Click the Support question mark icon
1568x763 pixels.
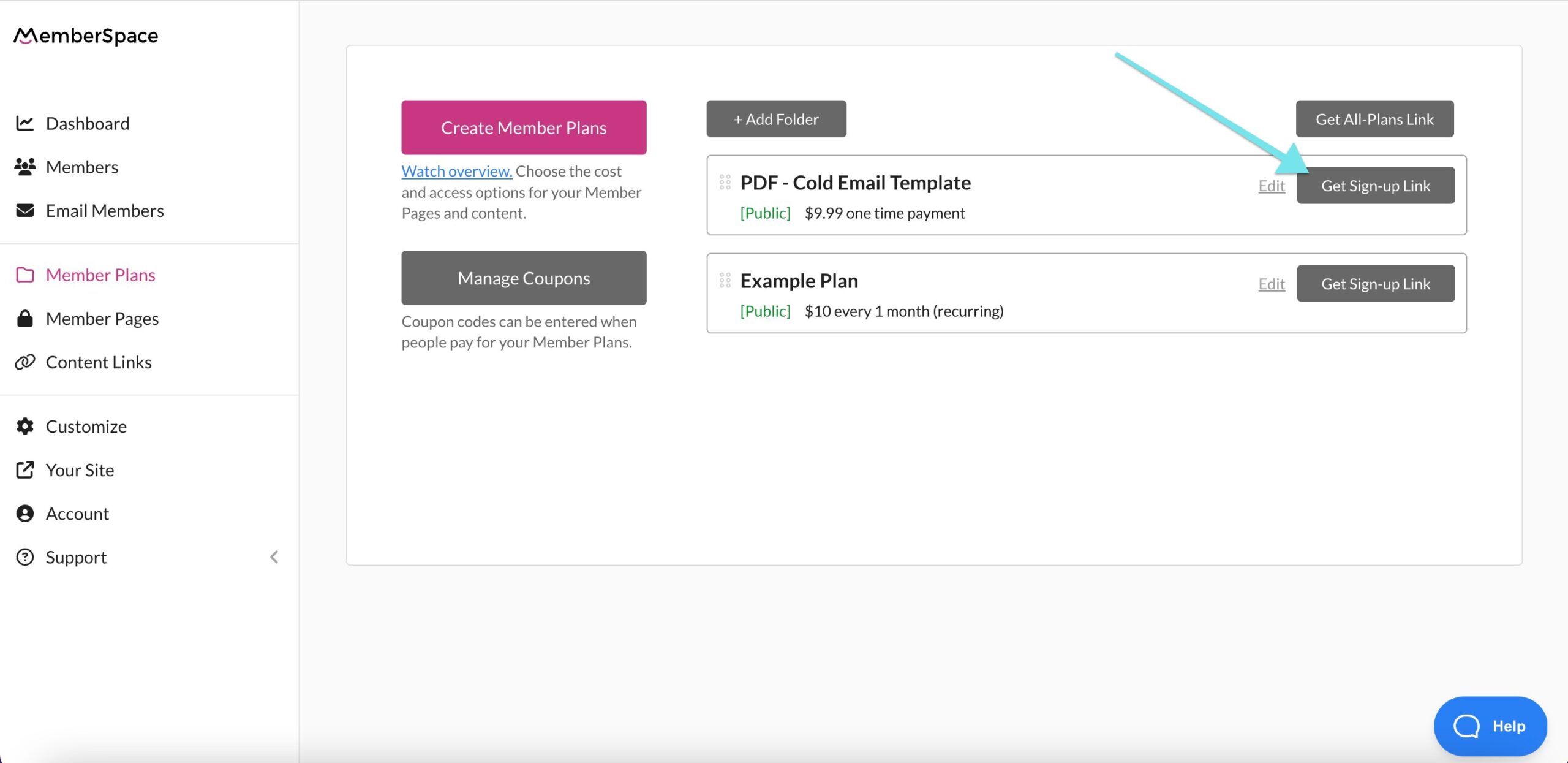pyautogui.click(x=24, y=556)
